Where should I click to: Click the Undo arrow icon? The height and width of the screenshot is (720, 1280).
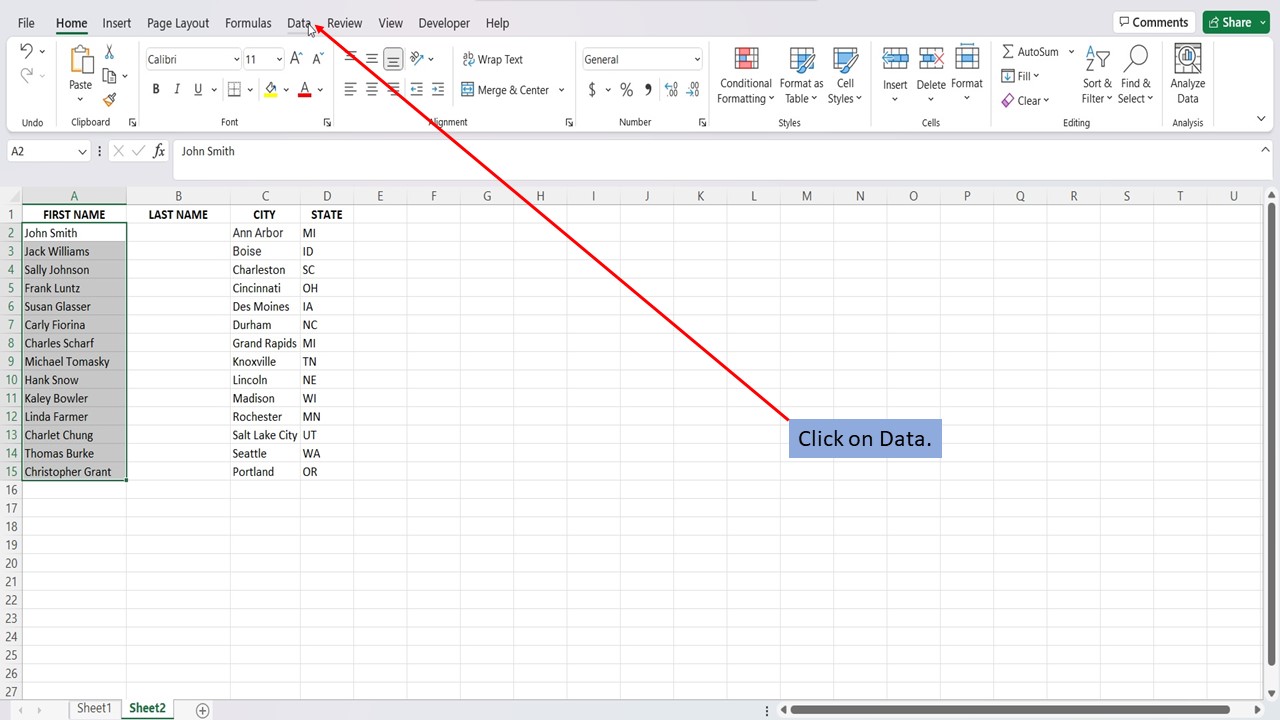[x=27, y=52]
